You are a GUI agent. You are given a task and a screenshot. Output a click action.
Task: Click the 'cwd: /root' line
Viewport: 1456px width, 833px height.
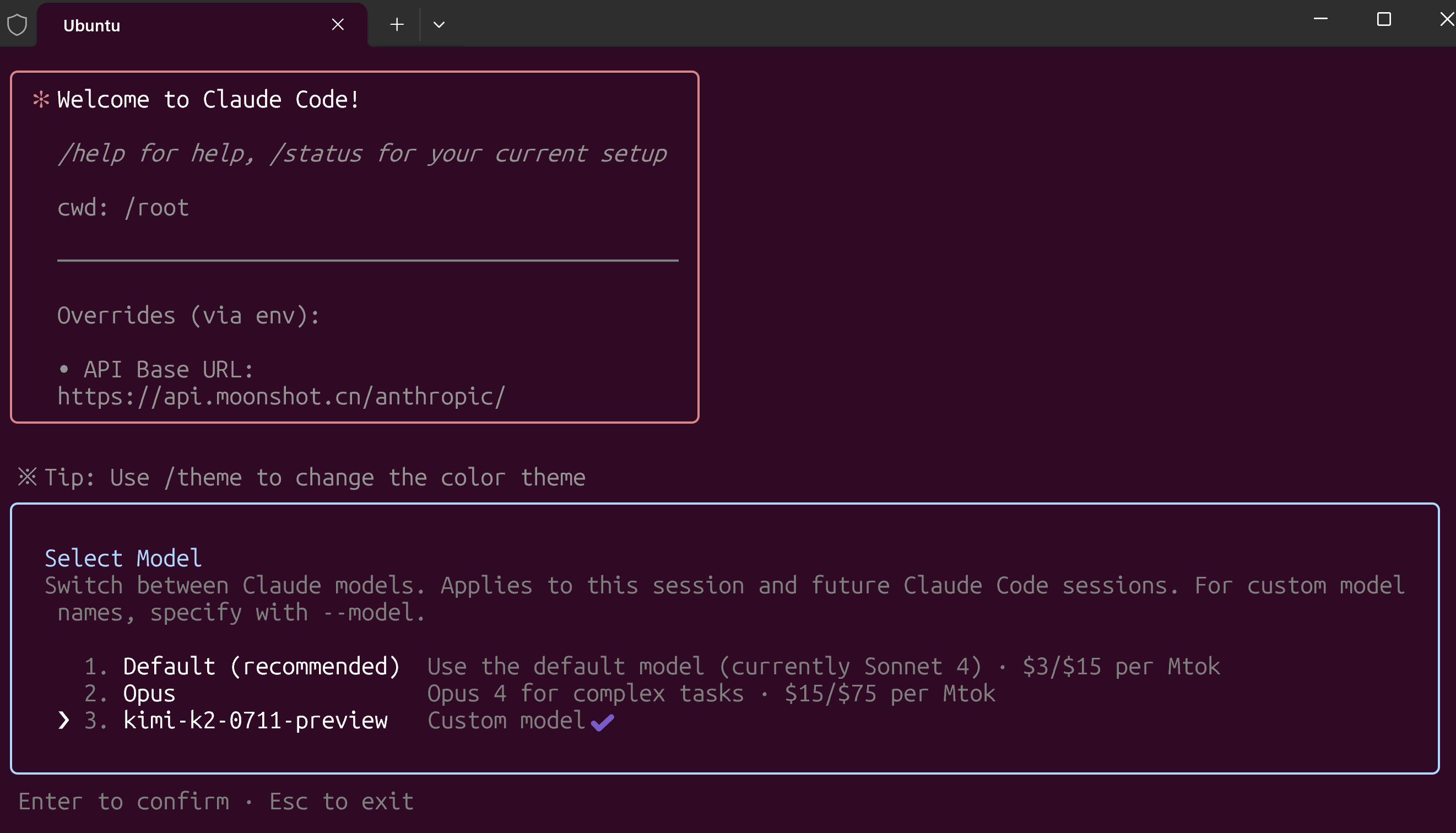(x=123, y=208)
